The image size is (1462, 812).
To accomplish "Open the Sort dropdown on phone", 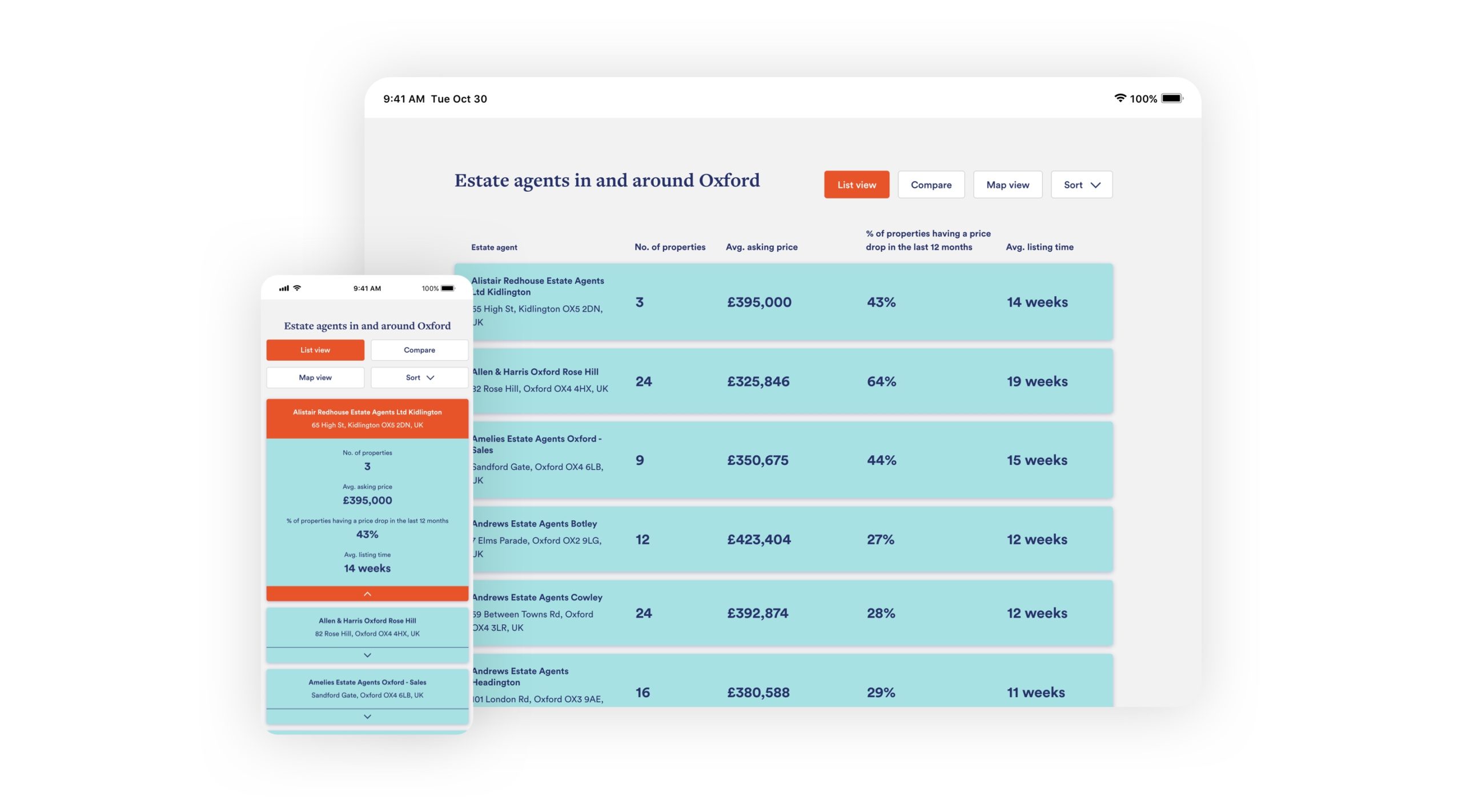I will coord(420,377).
